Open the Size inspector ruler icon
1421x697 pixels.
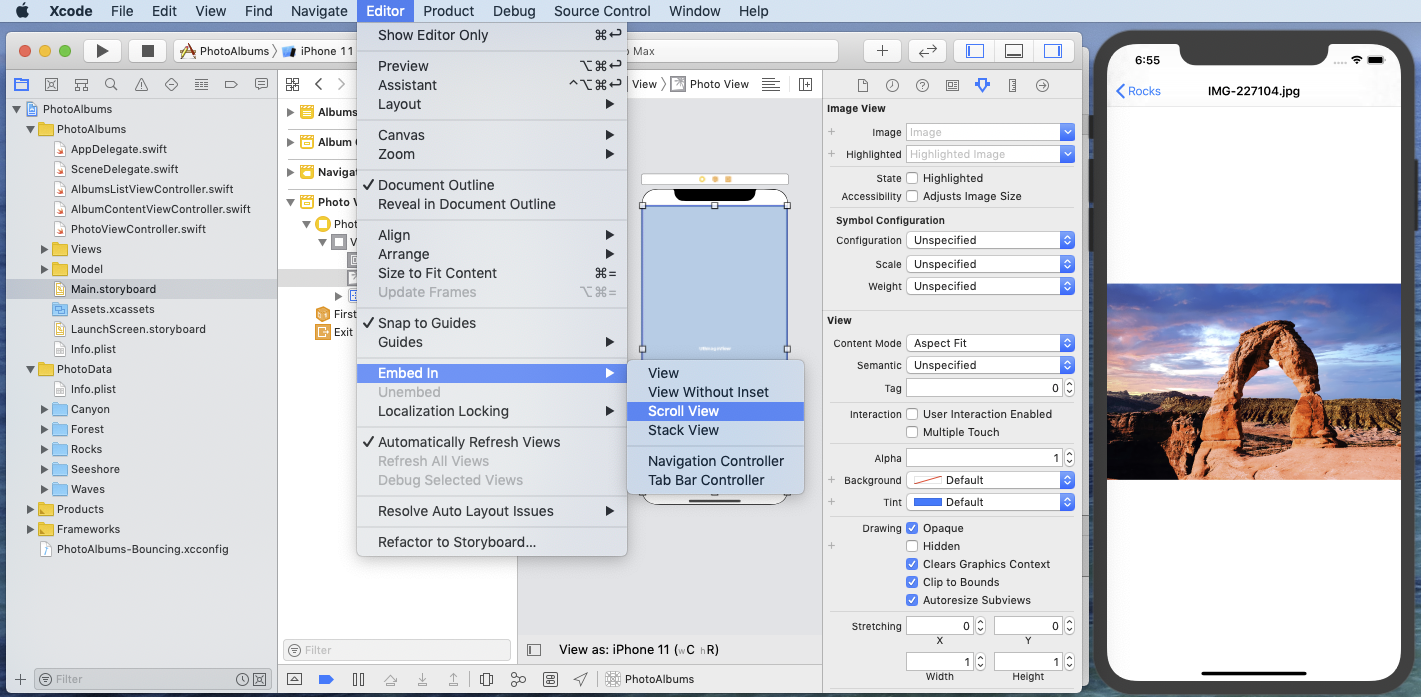click(1012, 85)
